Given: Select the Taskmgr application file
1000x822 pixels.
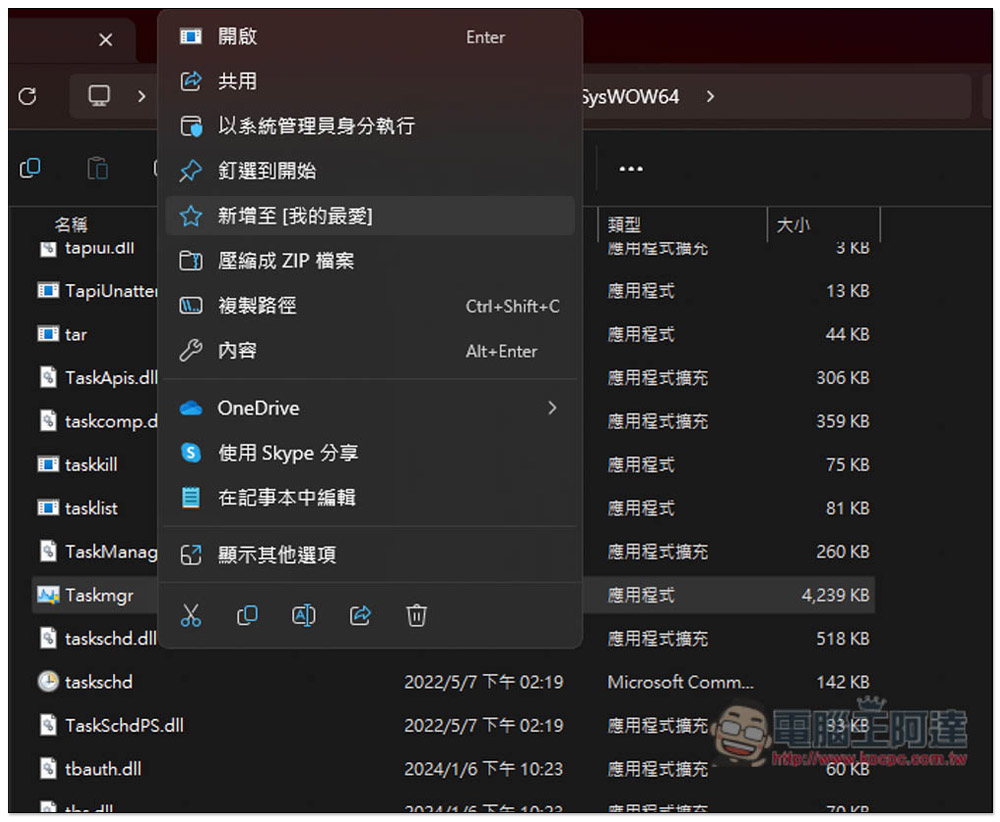Looking at the screenshot, I should (x=453, y=596).
